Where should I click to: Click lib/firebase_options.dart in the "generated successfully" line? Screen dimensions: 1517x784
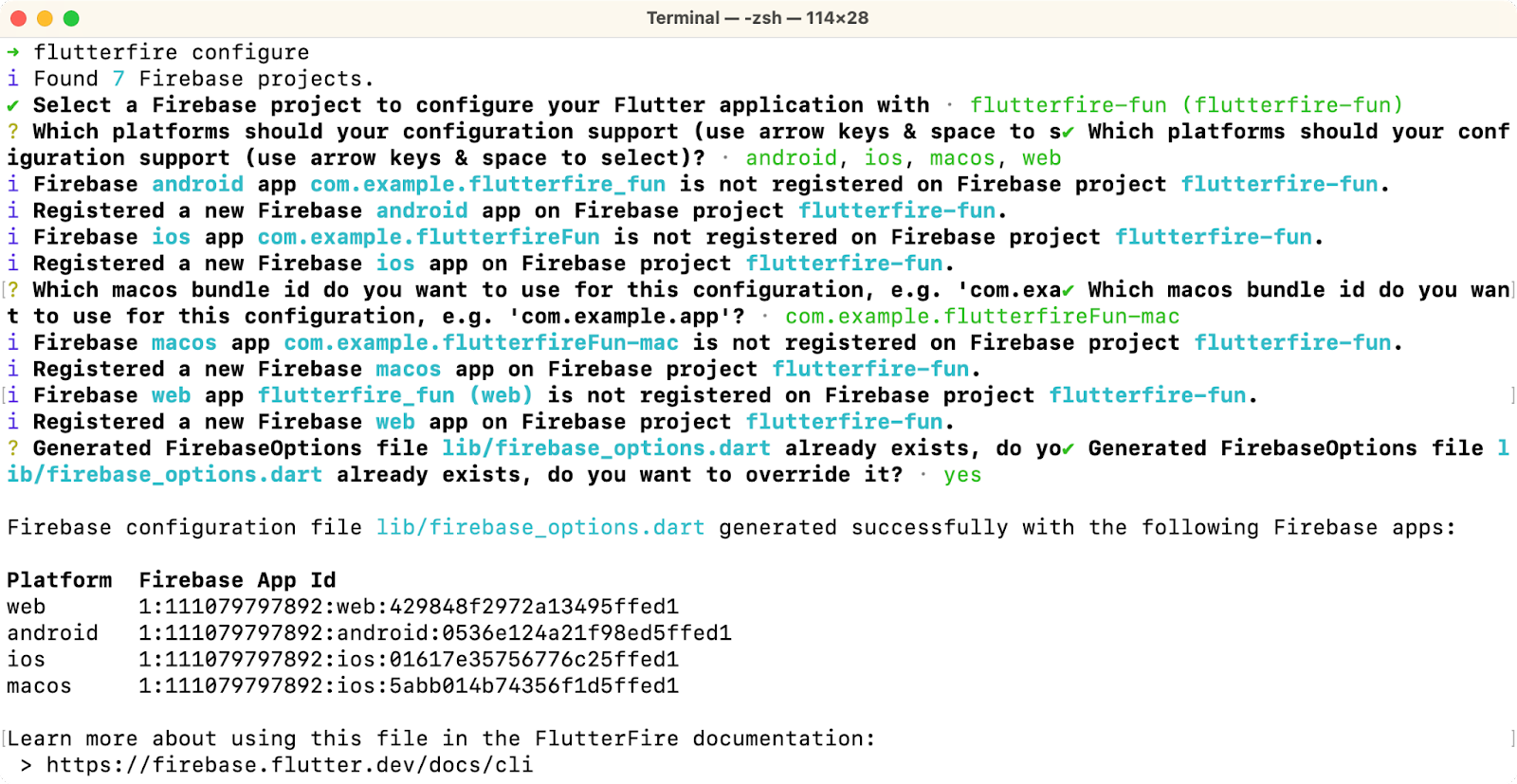pyautogui.click(x=540, y=528)
